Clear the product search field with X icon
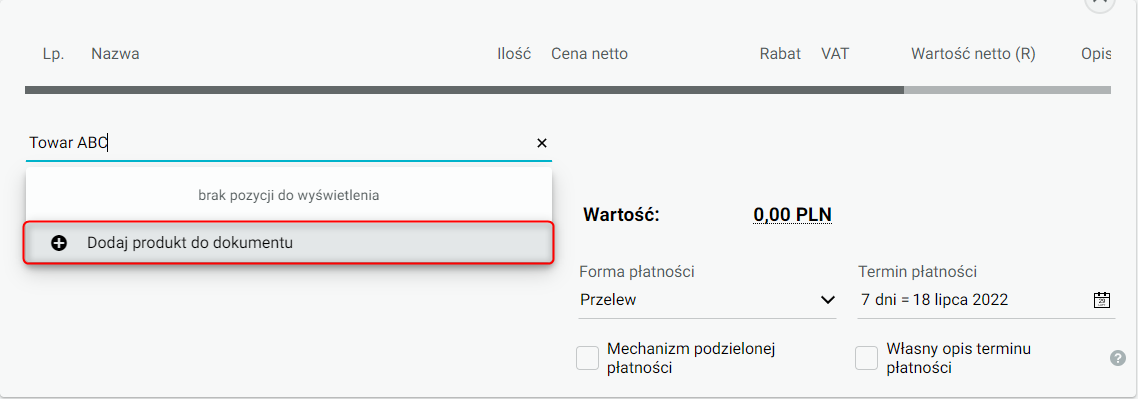Image resolution: width=1138 pixels, height=399 pixels. (x=541, y=144)
